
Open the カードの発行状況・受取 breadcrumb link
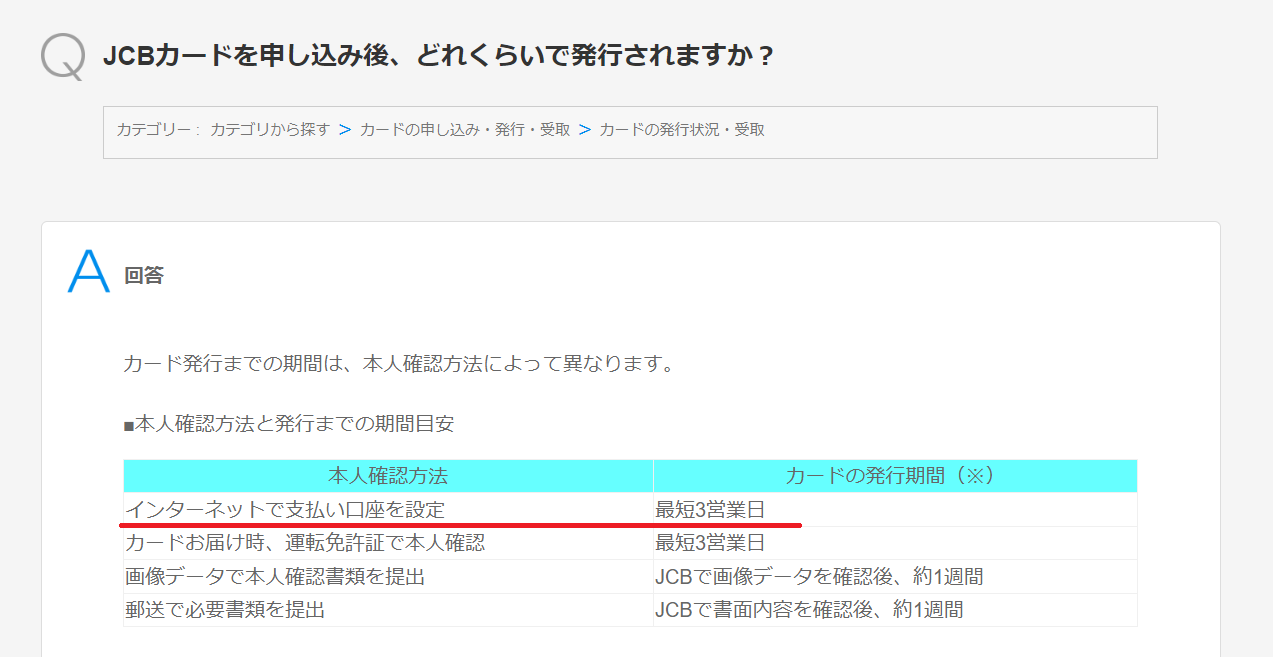pyautogui.click(x=682, y=130)
